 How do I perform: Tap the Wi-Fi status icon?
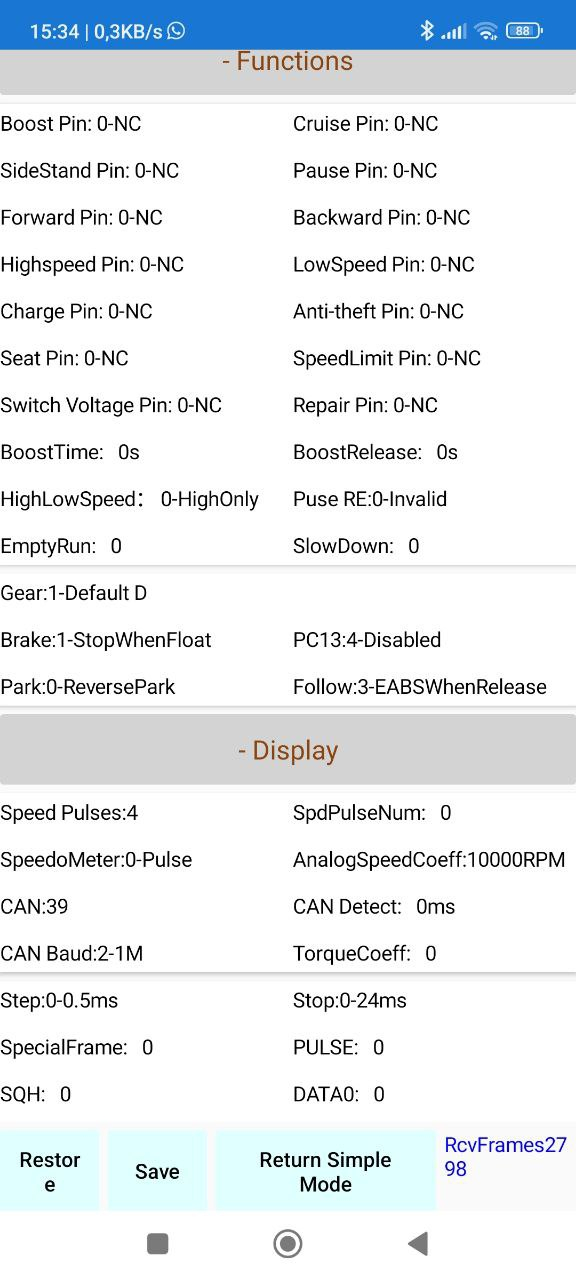click(486, 31)
